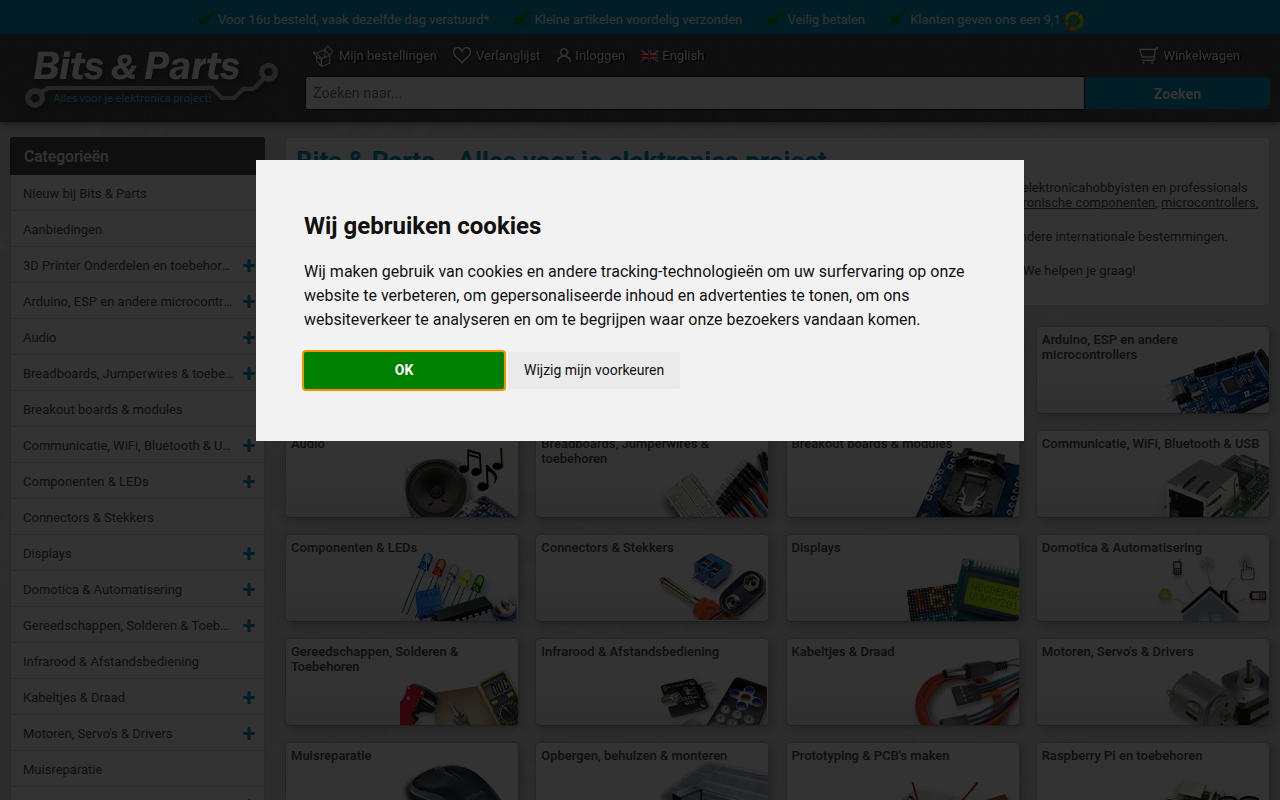Expand the Arduino, ESP category in sidebar
Viewport: 1280px width, 800px height.
pyautogui.click(x=249, y=302)
